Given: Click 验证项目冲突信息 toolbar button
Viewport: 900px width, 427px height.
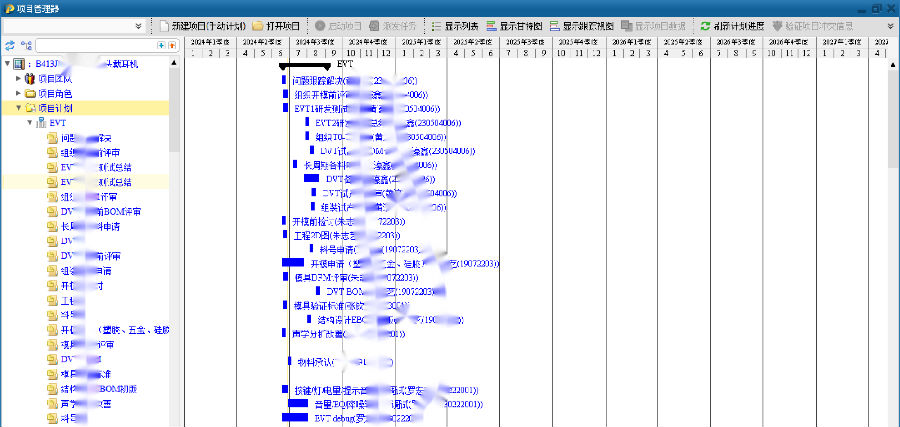Looking at the screenshot, I should pyautogui.click(x=812, y=26).
